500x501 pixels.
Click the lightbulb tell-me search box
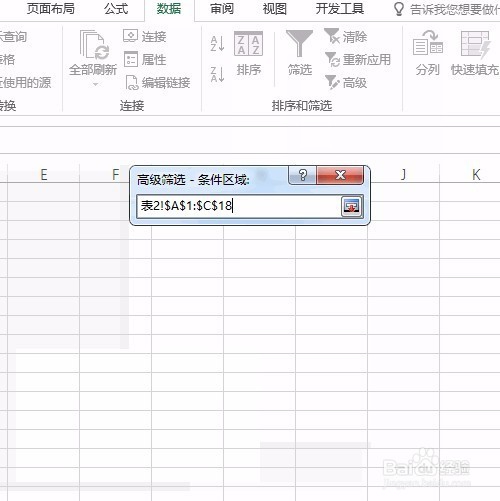pos(447,9)
